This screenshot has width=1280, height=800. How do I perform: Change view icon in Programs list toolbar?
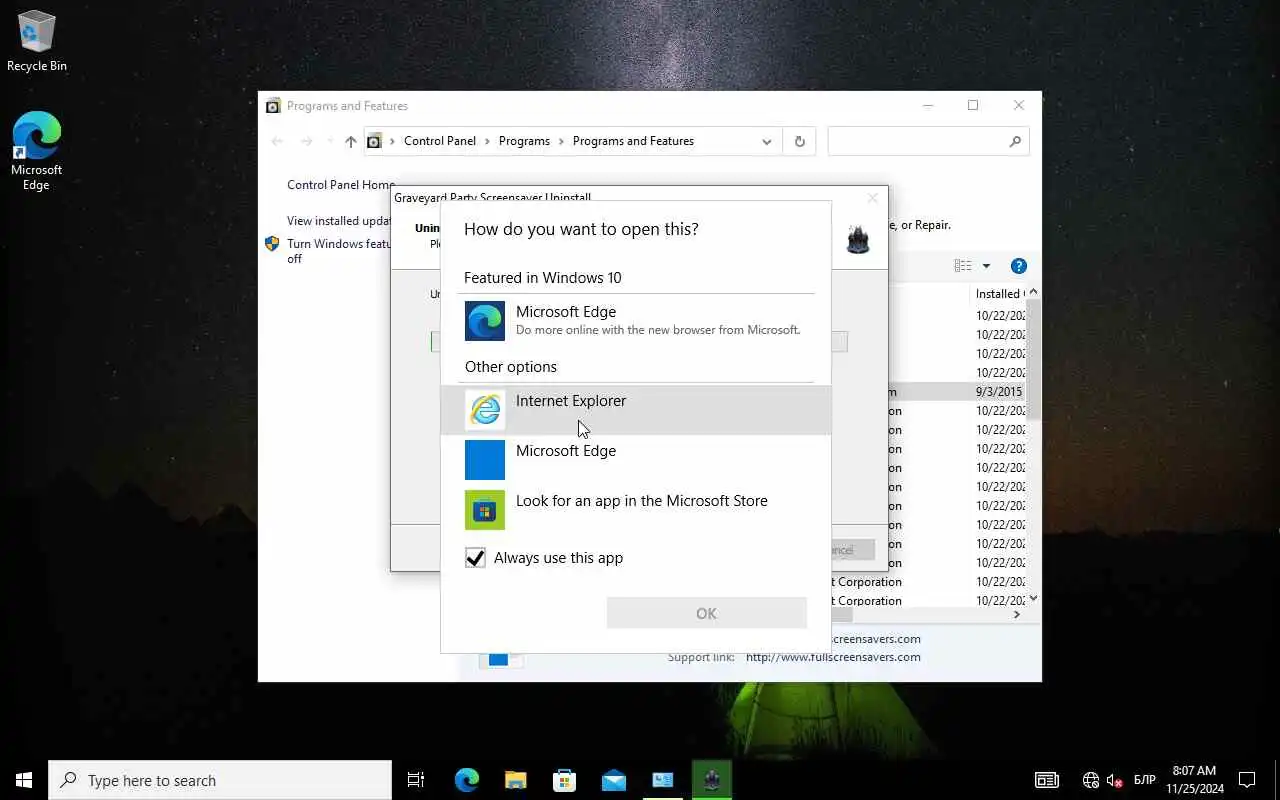point(963,266)
